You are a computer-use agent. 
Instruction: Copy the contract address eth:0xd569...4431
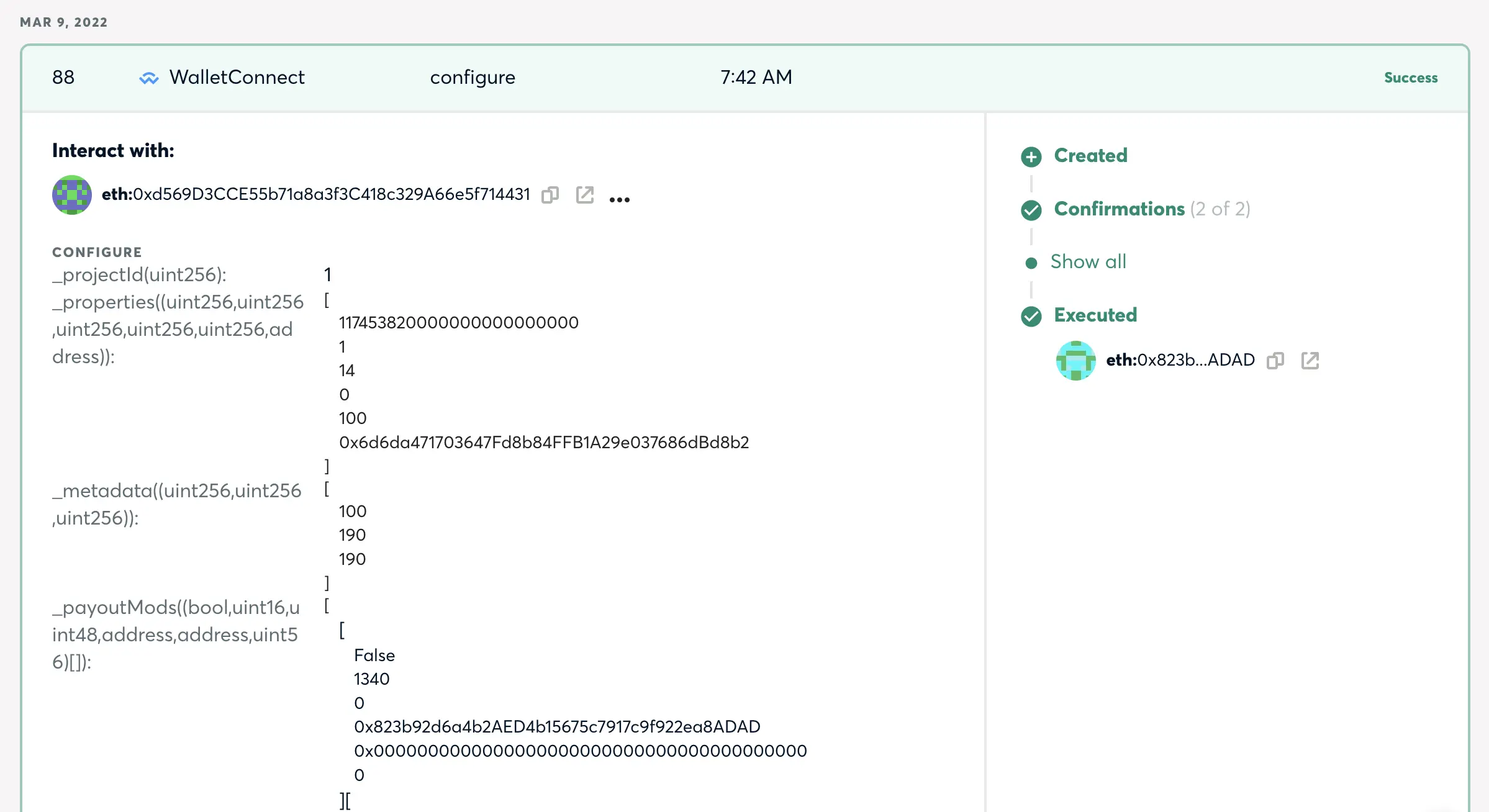[x=550, y=195]
